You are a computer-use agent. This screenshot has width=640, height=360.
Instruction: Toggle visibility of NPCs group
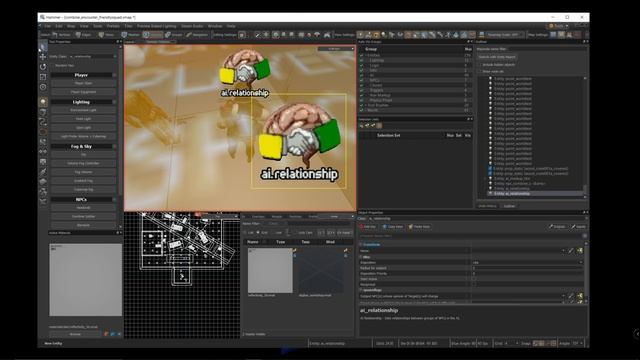pos(362,80)
